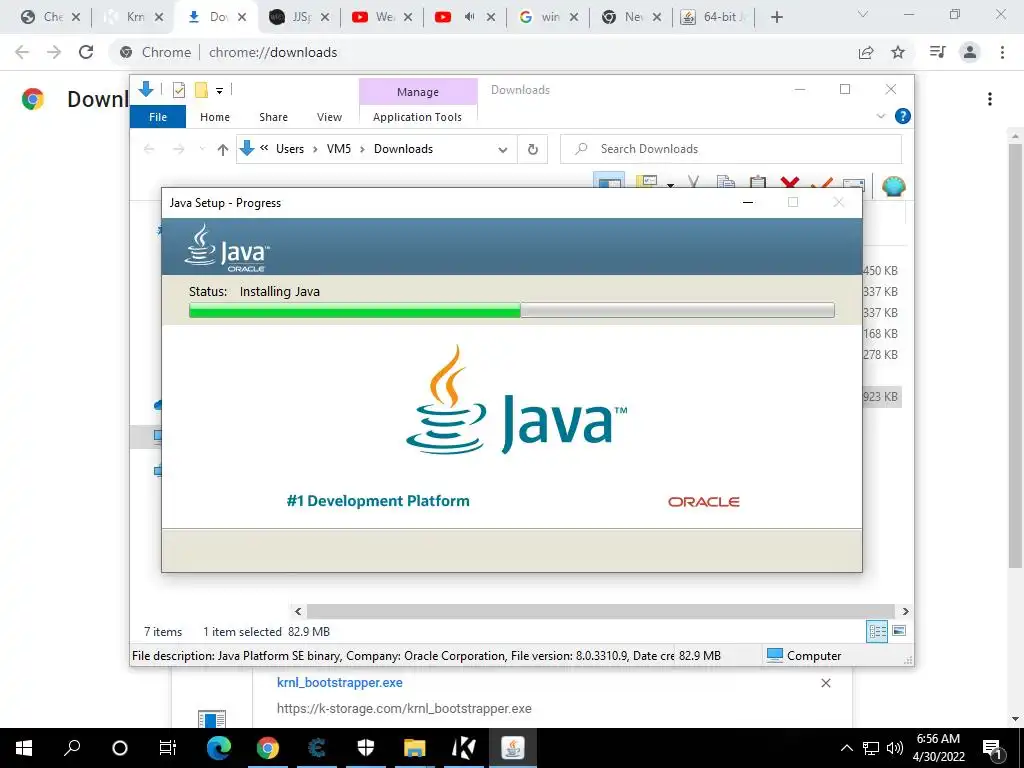
Task: Open the Chrome three-dot customize menu
Action: 1002,52
